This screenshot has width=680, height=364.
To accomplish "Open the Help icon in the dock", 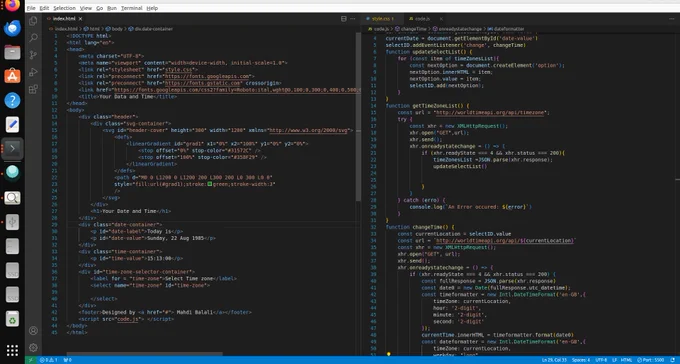I will (12, 100).
